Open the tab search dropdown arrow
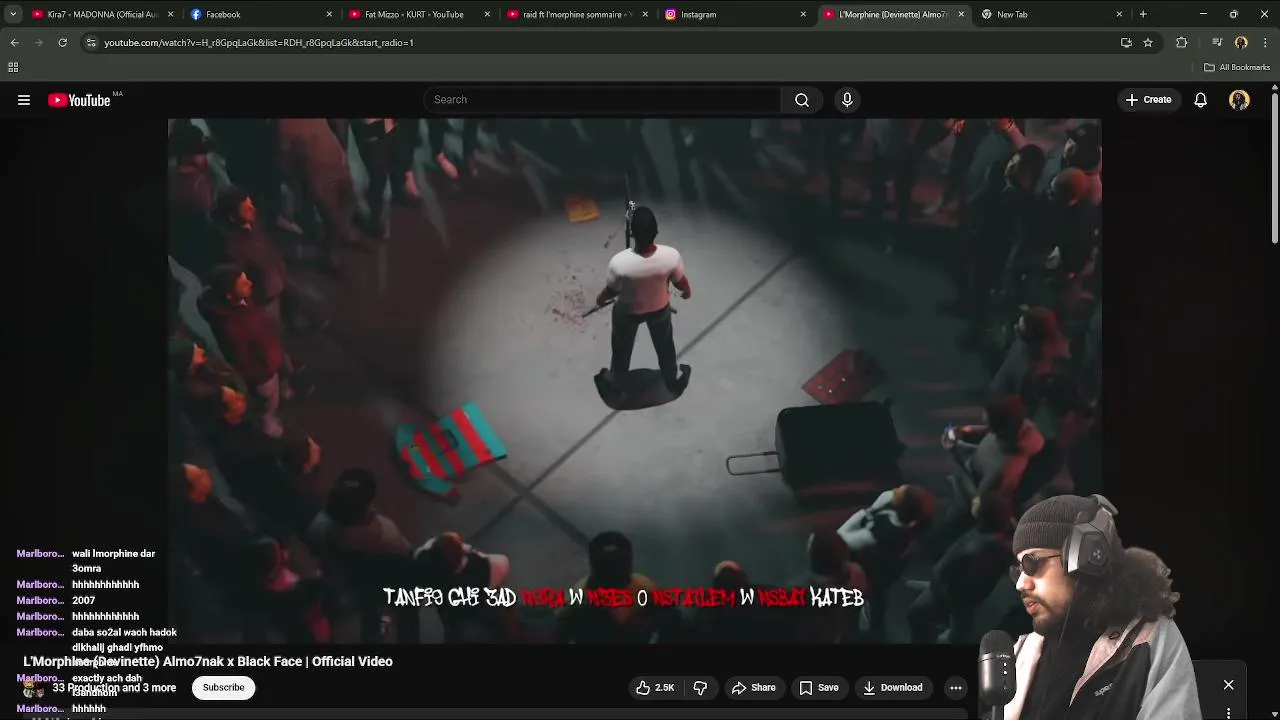This screenshot has width=1280, height=720. [x=13, y=14]
